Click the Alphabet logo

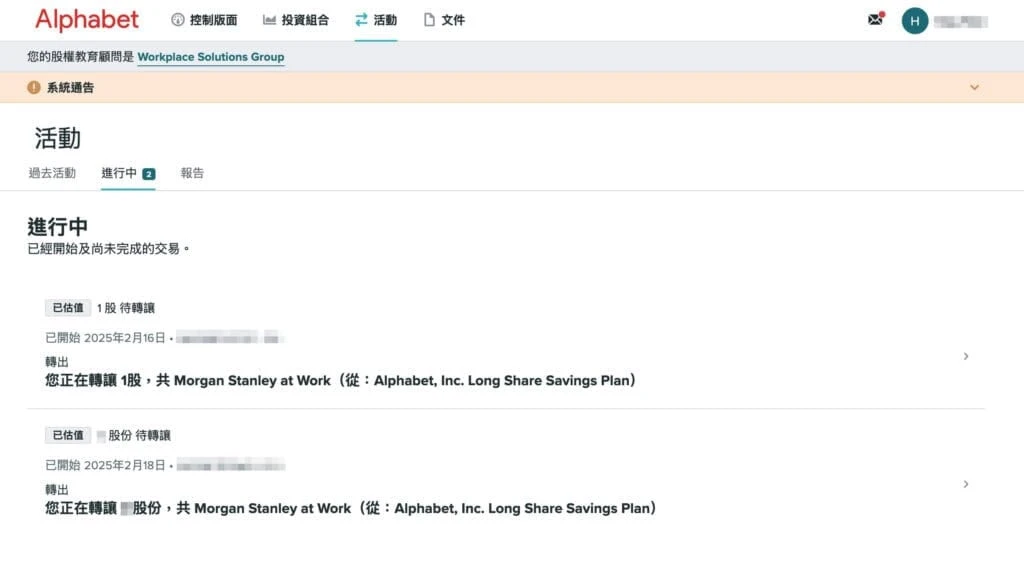tap(87, 20)
